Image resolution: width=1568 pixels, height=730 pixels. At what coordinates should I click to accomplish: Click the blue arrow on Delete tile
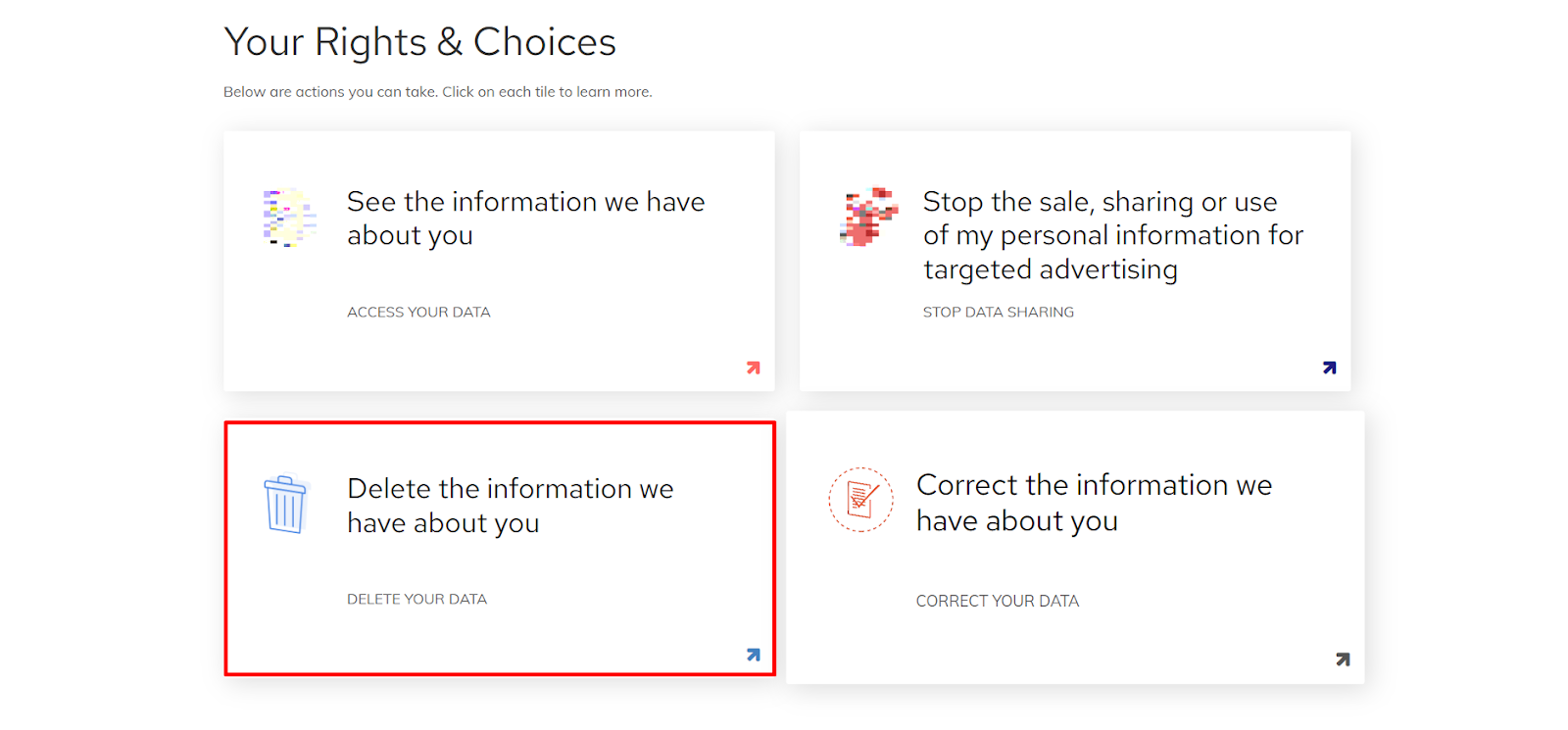point(753,655)
